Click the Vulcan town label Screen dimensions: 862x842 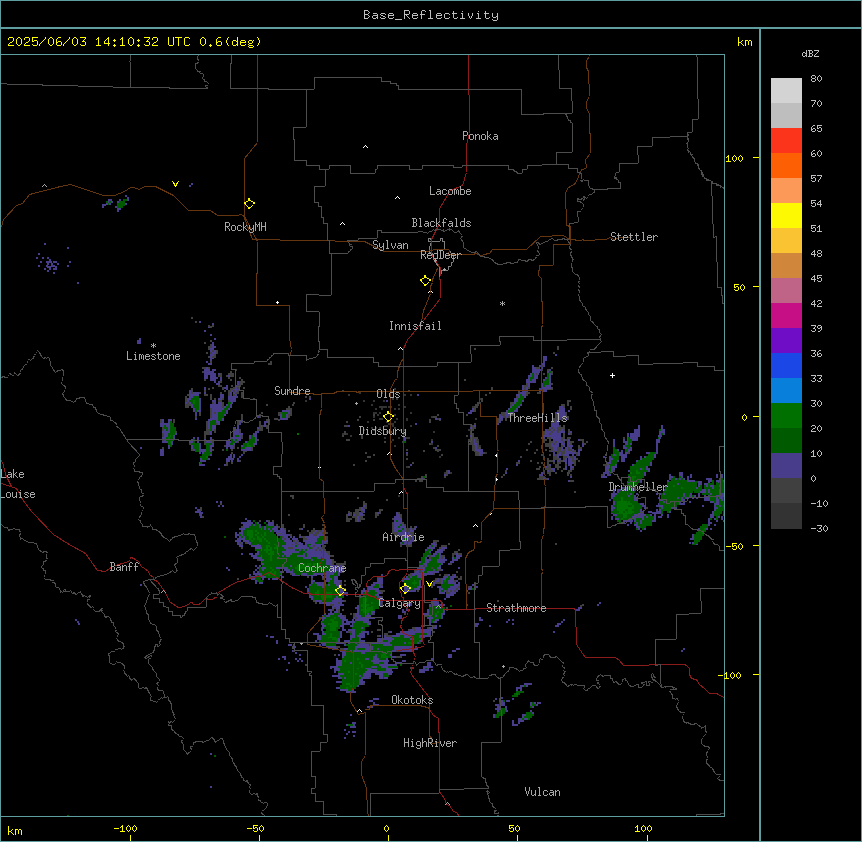coord(543,792)
